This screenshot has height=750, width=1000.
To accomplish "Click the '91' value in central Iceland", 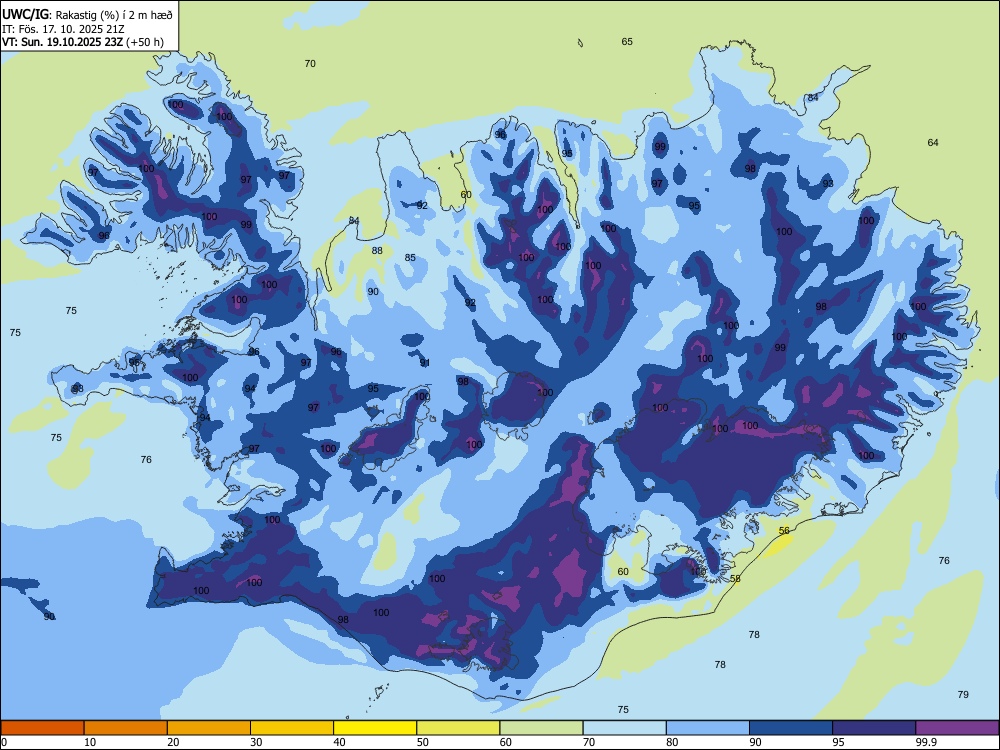I will [425, 363].
